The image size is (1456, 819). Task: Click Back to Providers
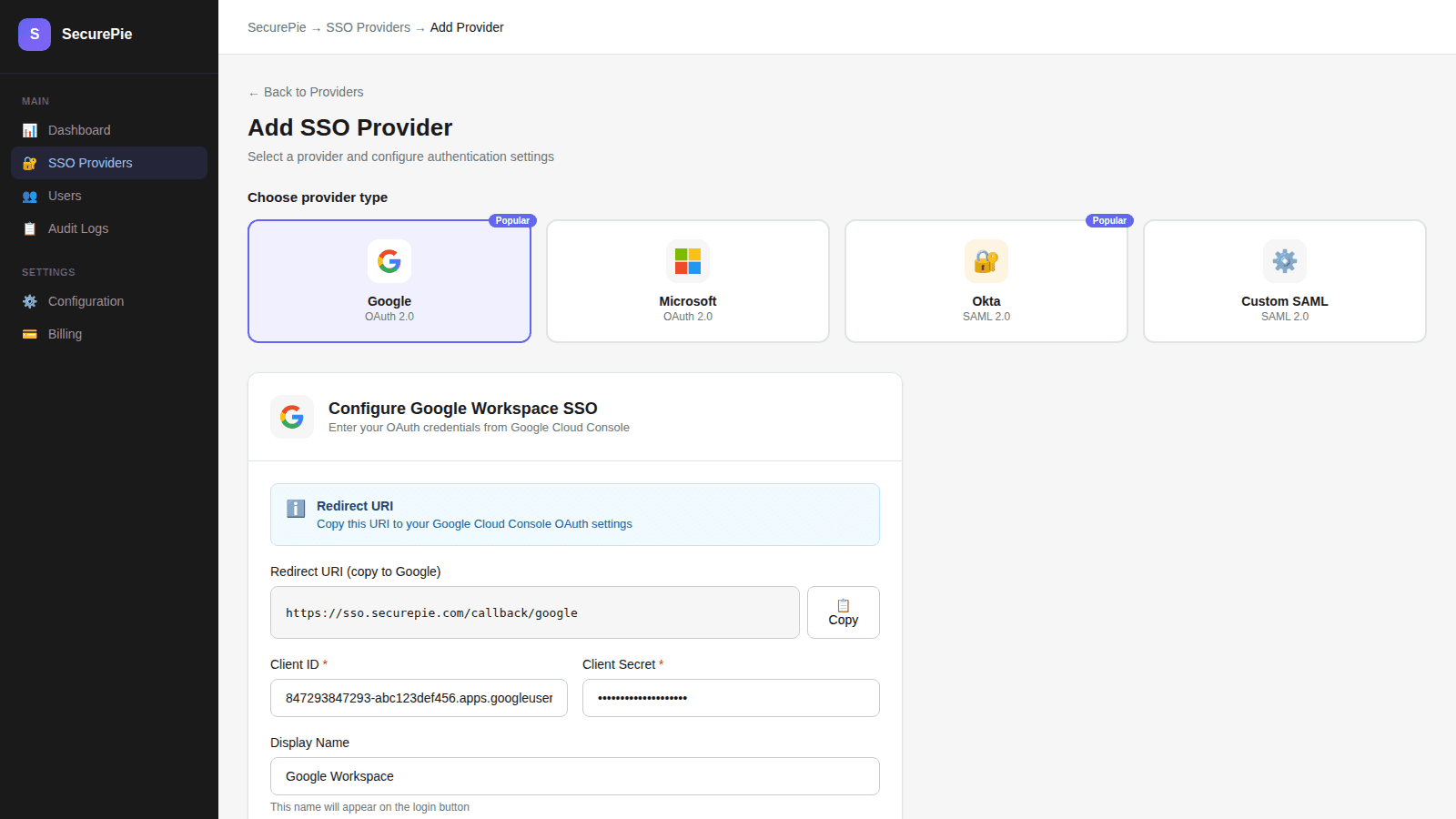(305, 92)
